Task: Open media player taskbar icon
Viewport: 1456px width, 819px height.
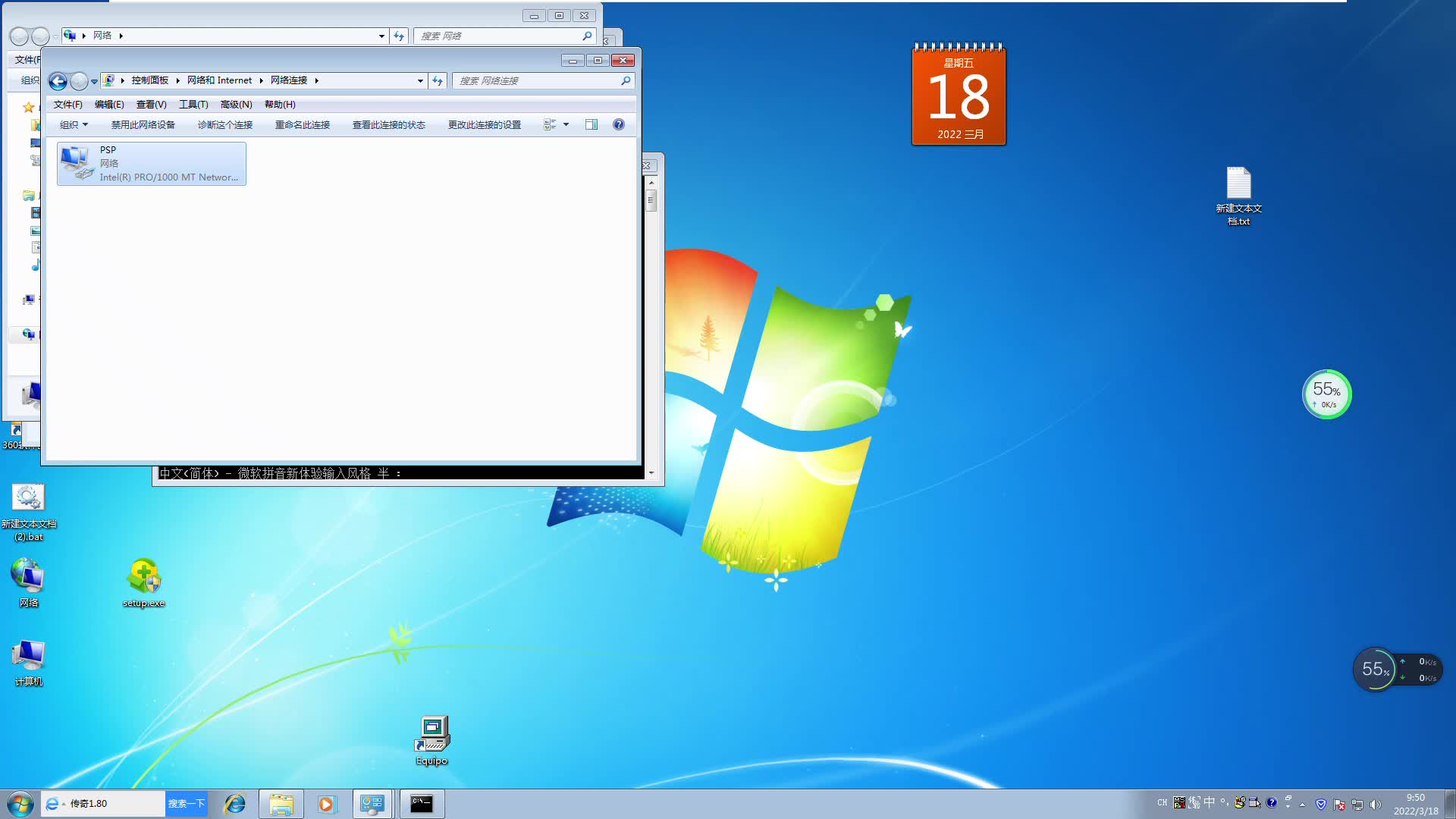Action: (326, 804)
